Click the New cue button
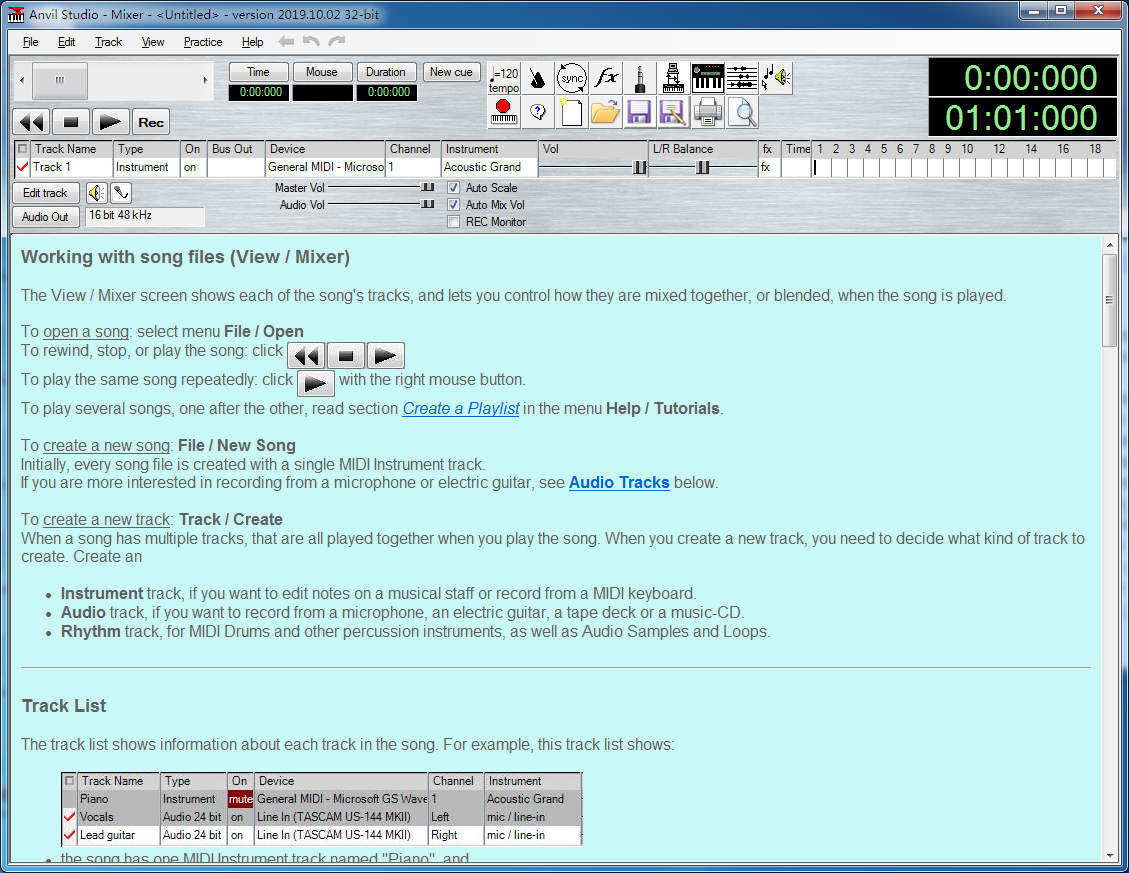 [x=451, y=72]
